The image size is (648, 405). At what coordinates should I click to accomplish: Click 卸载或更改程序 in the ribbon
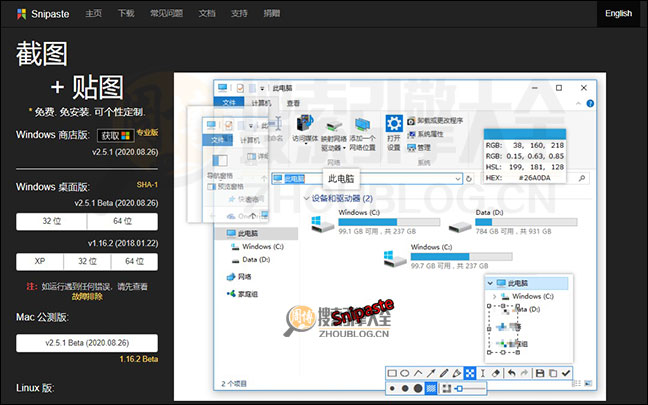(435, 121)
